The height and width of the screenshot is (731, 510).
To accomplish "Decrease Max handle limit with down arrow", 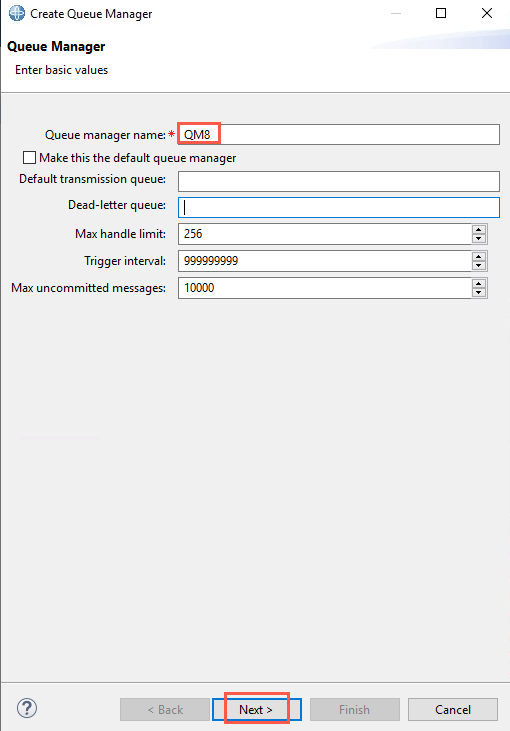I will point(479,238).
